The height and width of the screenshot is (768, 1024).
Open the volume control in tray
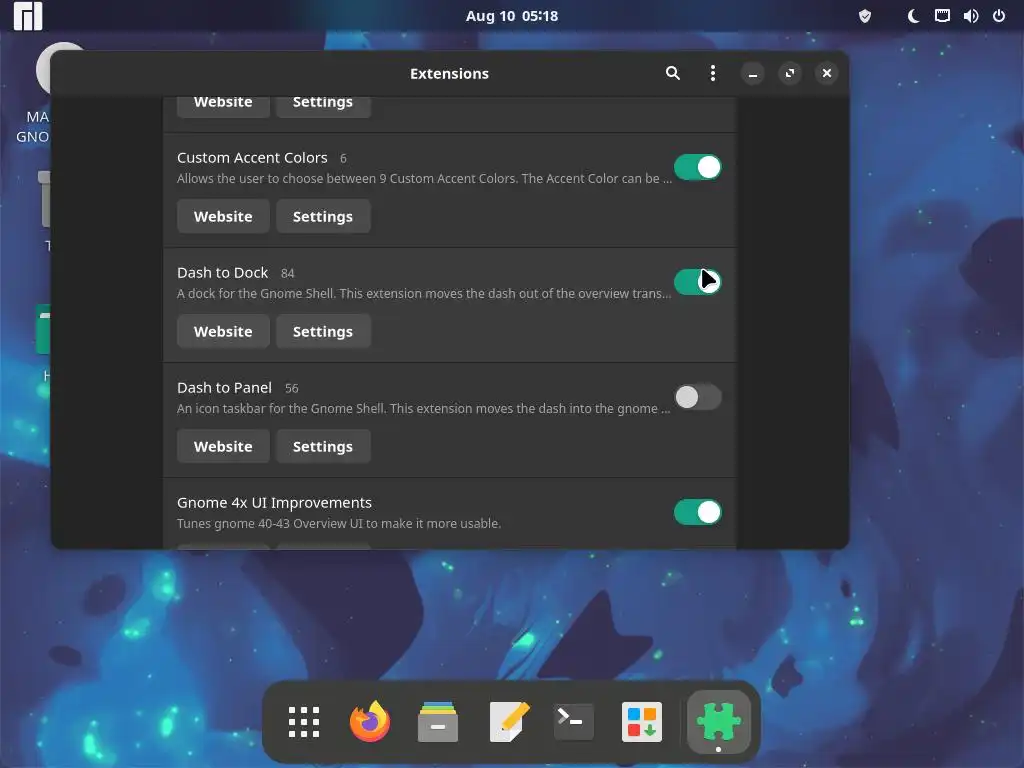point(970,16)
